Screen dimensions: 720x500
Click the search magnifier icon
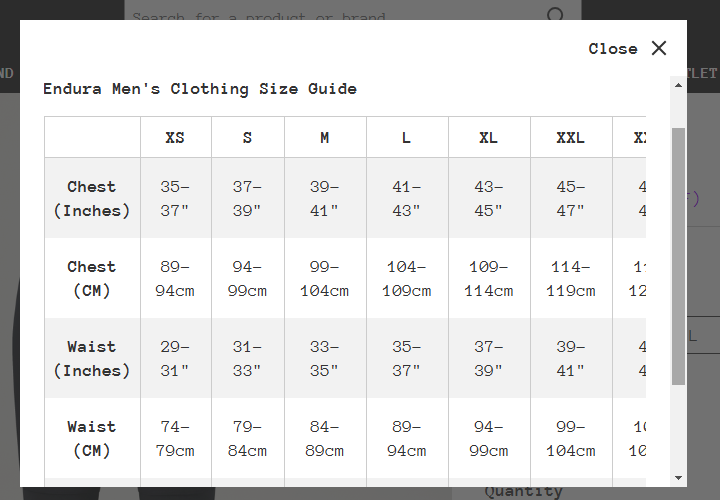(555, 14)
